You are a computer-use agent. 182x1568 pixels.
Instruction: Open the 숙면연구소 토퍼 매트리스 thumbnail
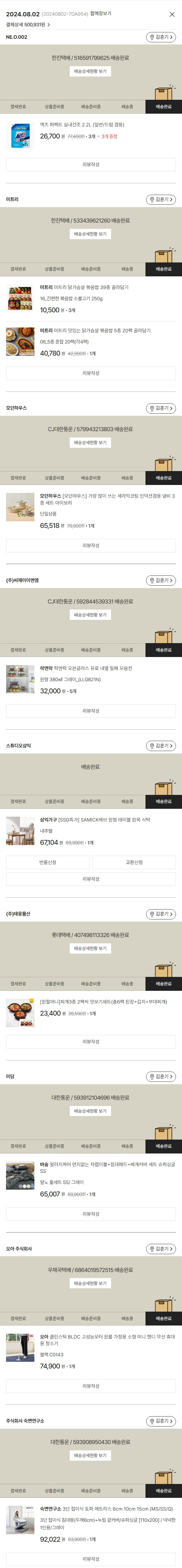point(20,1519)
